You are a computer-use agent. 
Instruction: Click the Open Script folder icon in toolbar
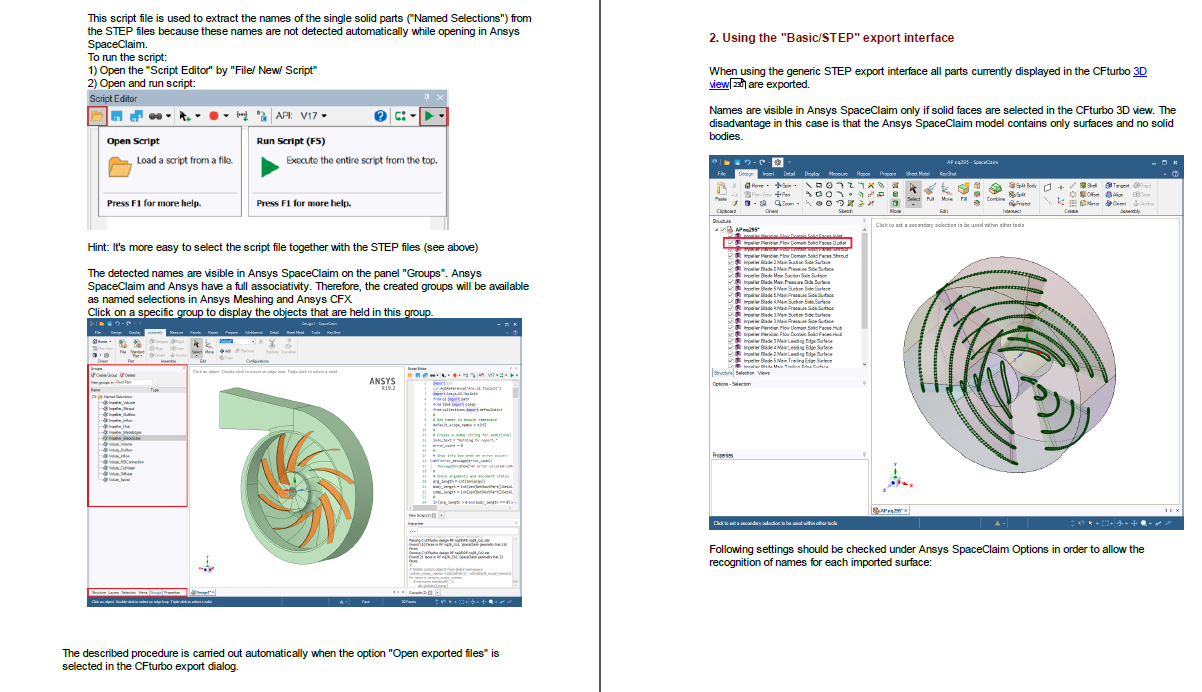tap(98, 116)
